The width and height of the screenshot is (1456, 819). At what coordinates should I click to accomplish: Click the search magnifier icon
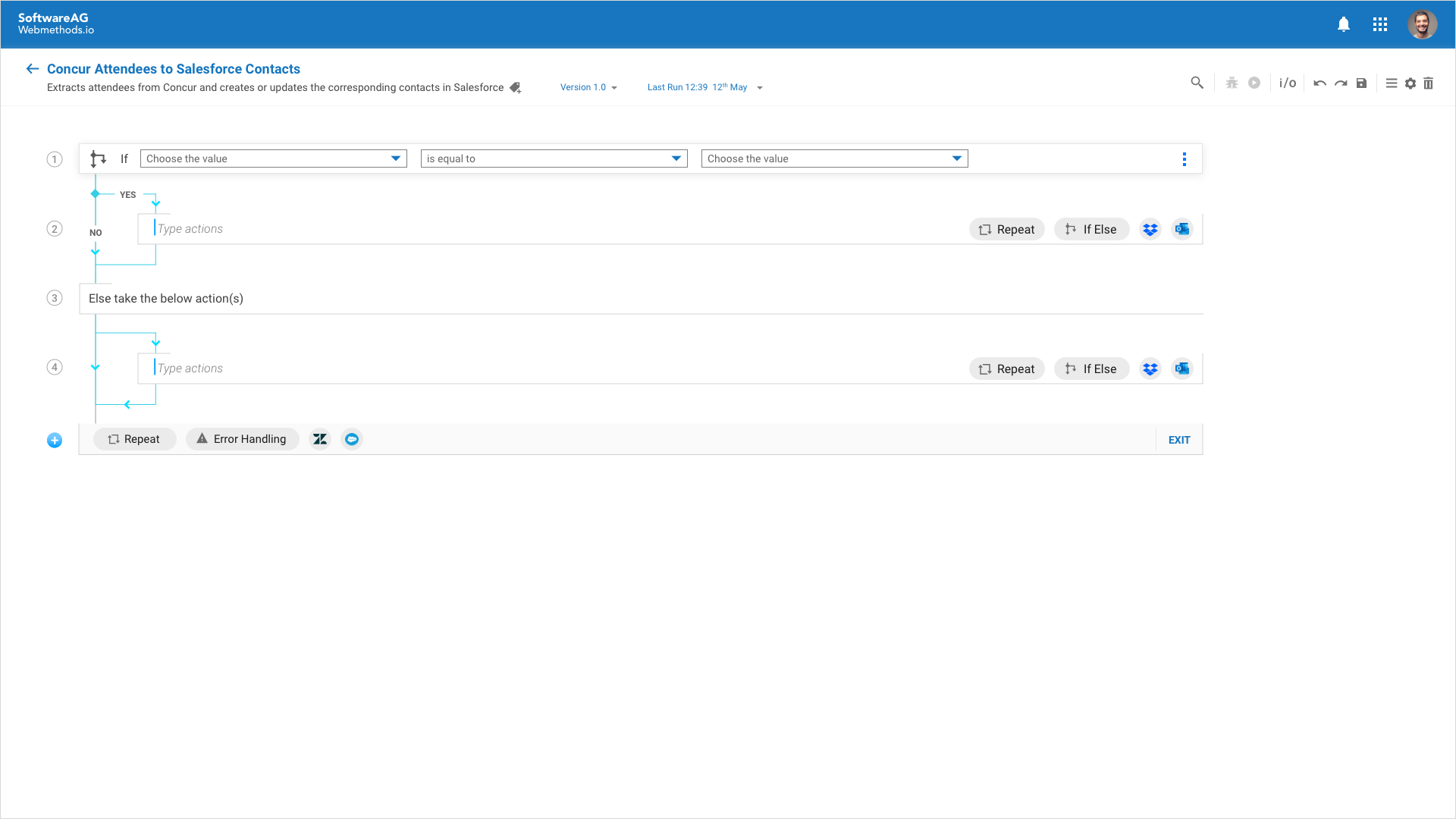pos(1197,83)
